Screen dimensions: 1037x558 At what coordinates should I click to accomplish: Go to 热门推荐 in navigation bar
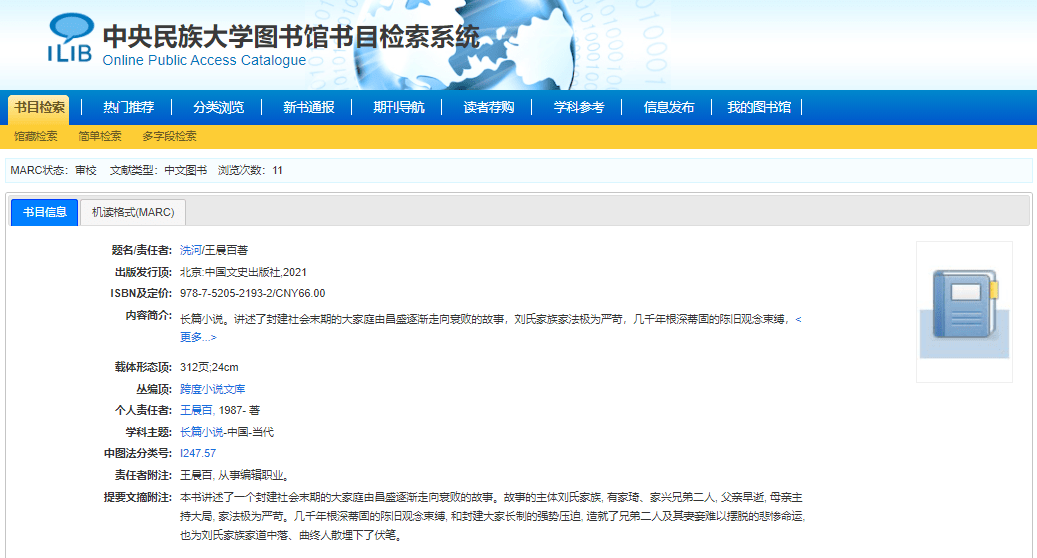[128, 107]
